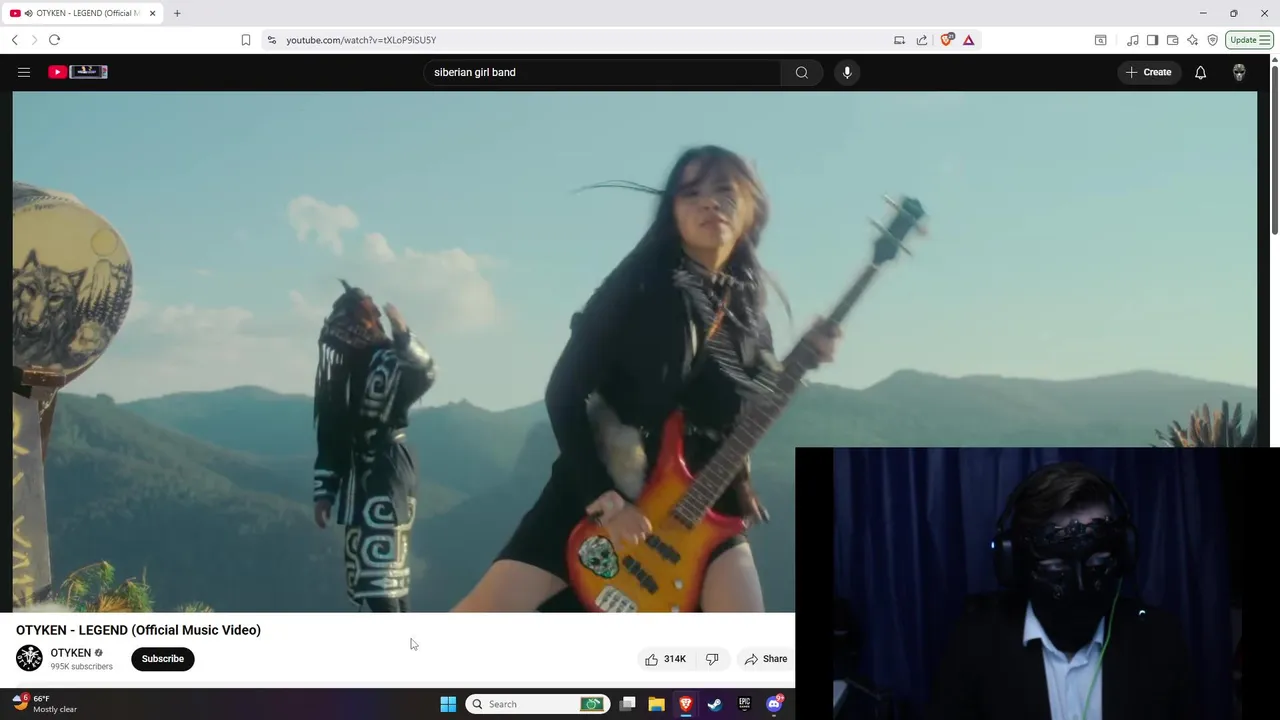
Task: Click the video title OTYKEN - LEGEND
Action: 138,630
